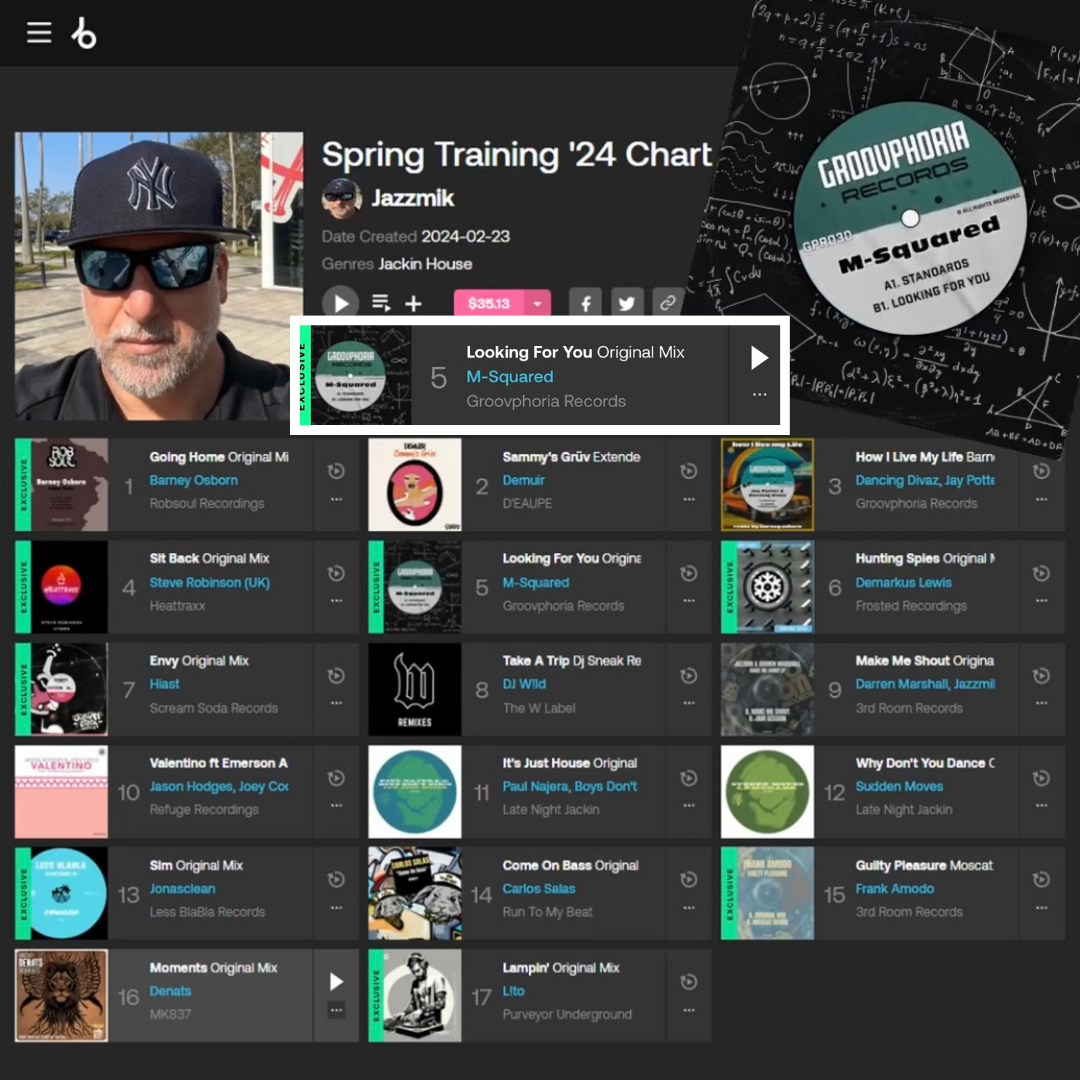Open more options for highlighted Looking For You

pyautogui.click(x=760, y=395)
